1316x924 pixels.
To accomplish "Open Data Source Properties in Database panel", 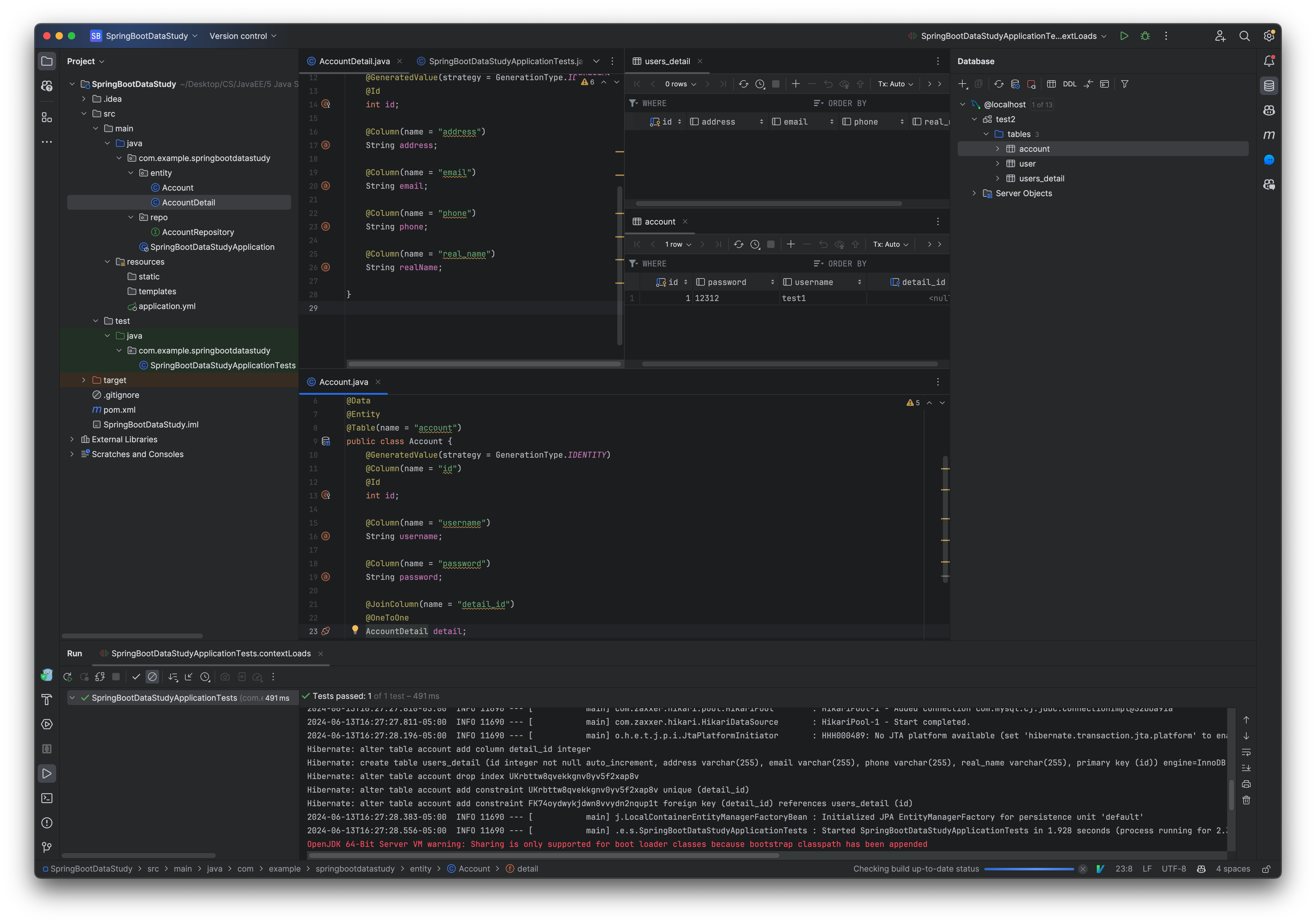I will point(1016,84).
